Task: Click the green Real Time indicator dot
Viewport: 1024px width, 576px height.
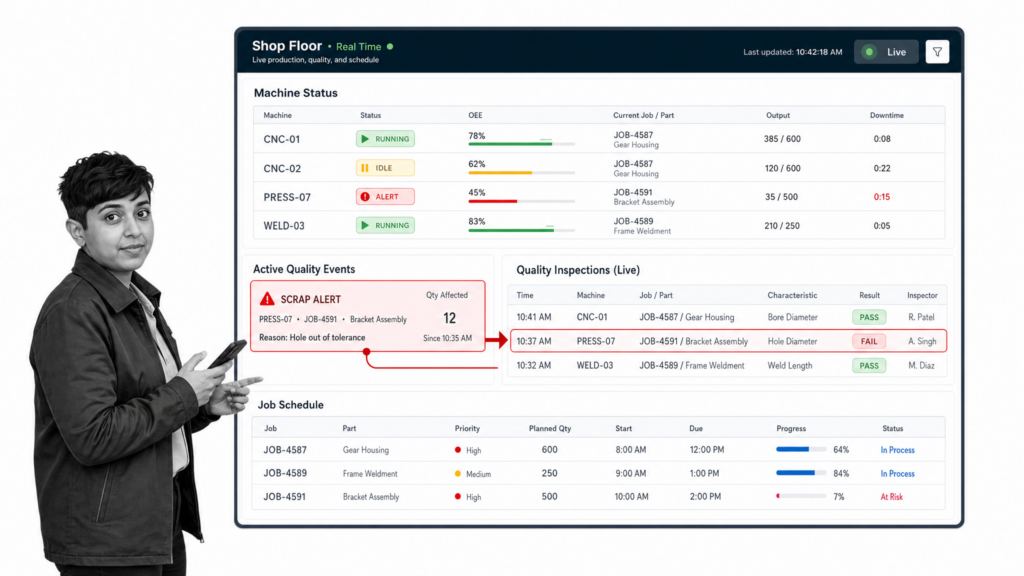Action: [x=390, y=46]
